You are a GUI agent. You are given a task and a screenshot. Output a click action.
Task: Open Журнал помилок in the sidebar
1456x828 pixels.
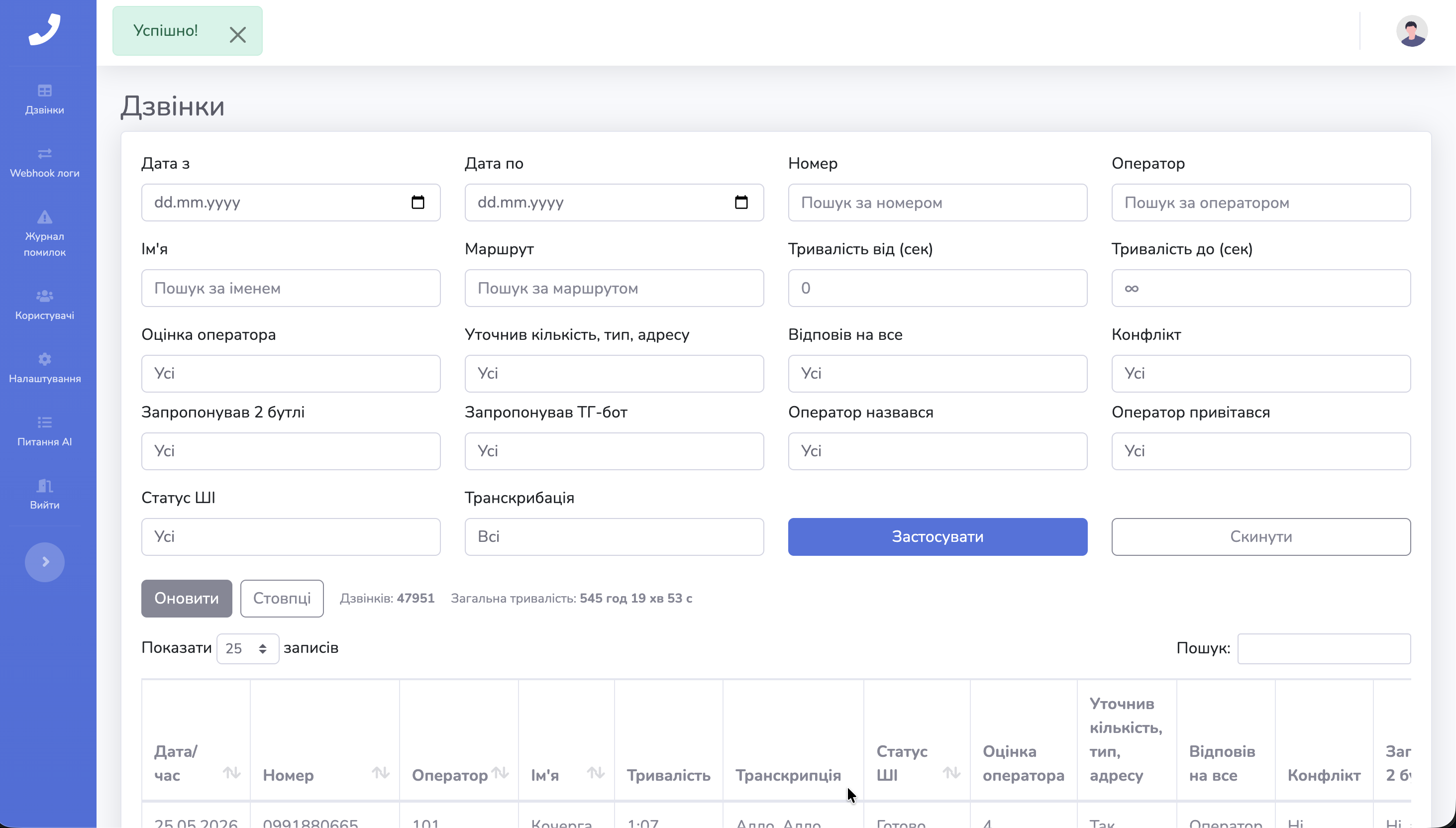pyautogui.click(x=44, y=234)
